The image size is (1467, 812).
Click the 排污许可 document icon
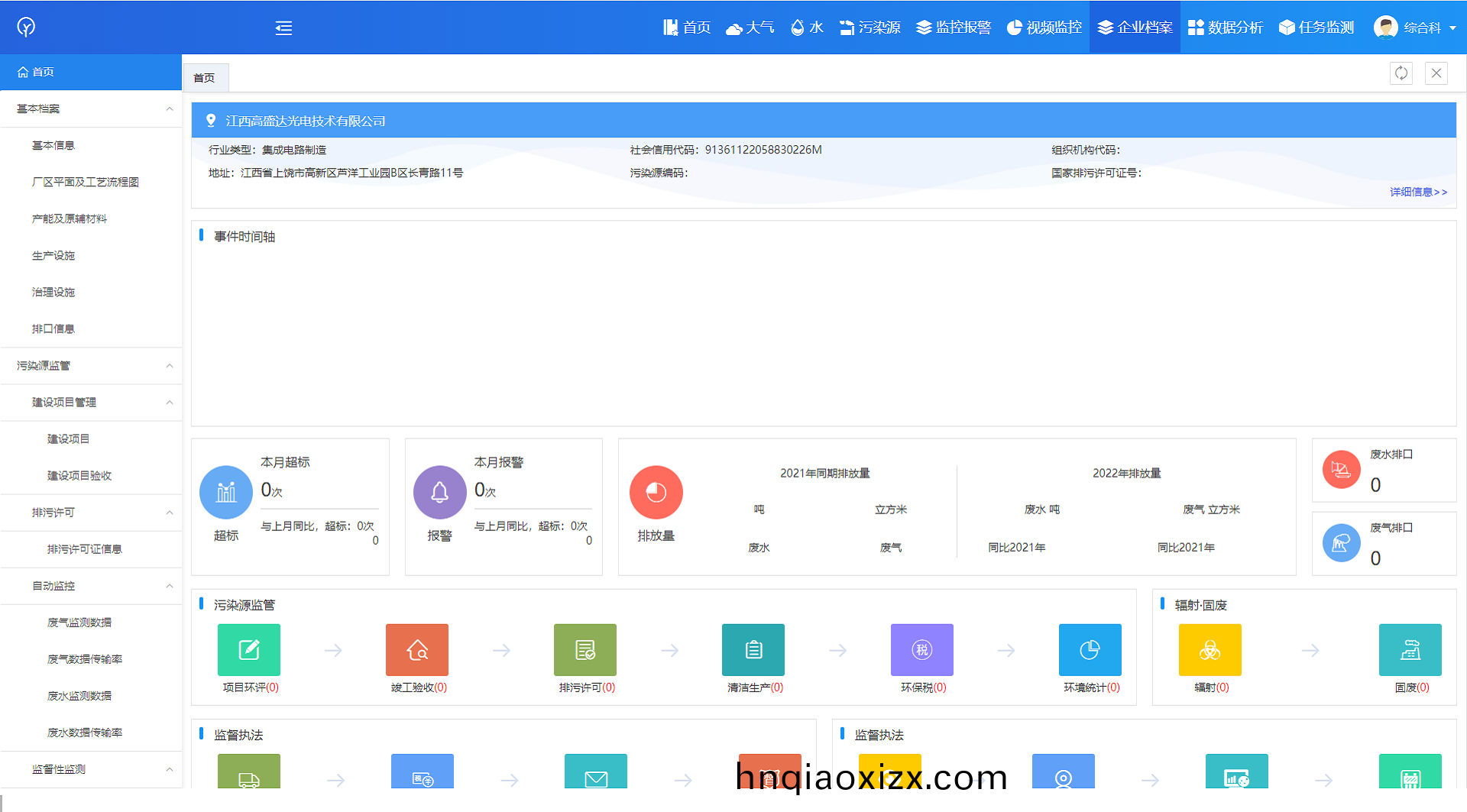coord(585,650)
